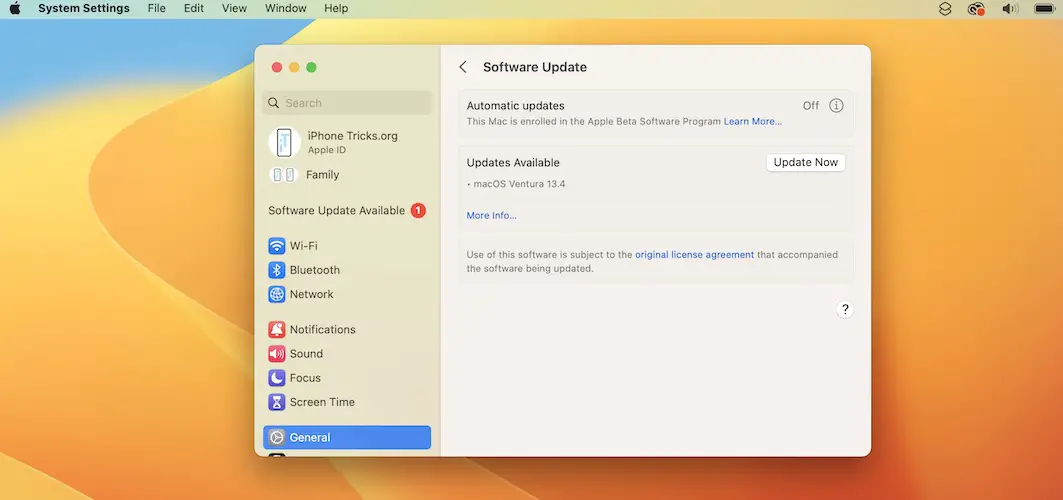Click the Screen Time hourglass icon
Image resolution: width=1063 pixels, height=500 pixels.
click(277, 402)
